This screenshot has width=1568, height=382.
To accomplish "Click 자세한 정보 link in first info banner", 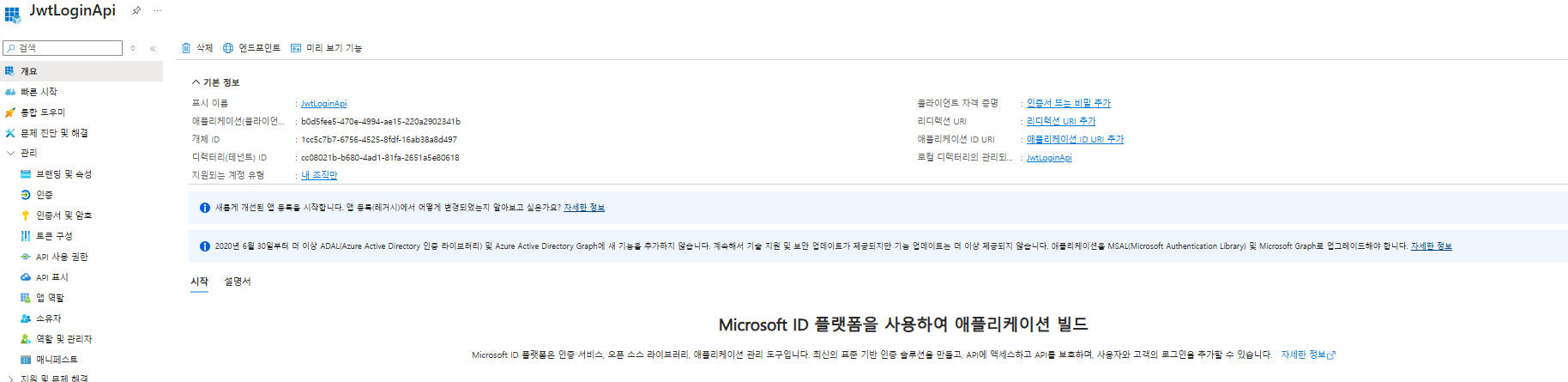I will click(584, 208).
